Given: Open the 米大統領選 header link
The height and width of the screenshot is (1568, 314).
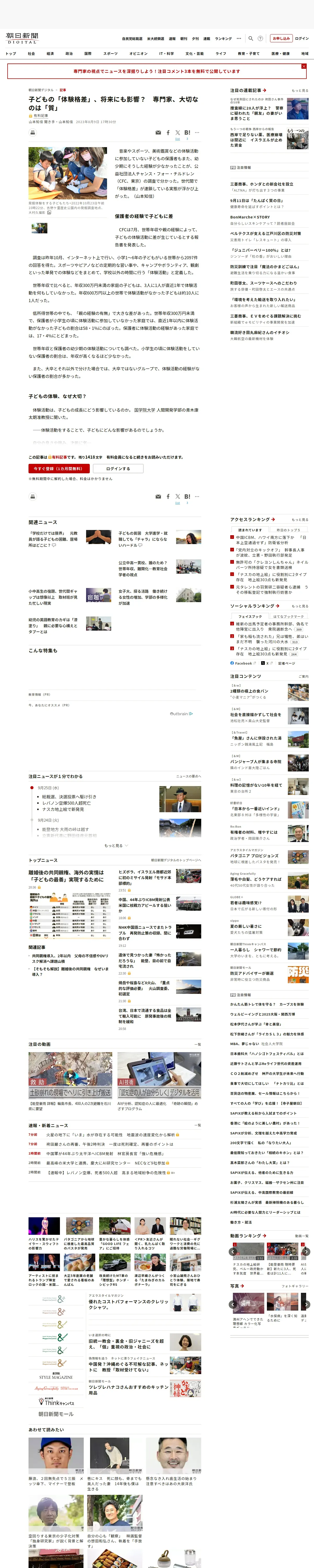Looking at the screenshot, I should (155, 38).
